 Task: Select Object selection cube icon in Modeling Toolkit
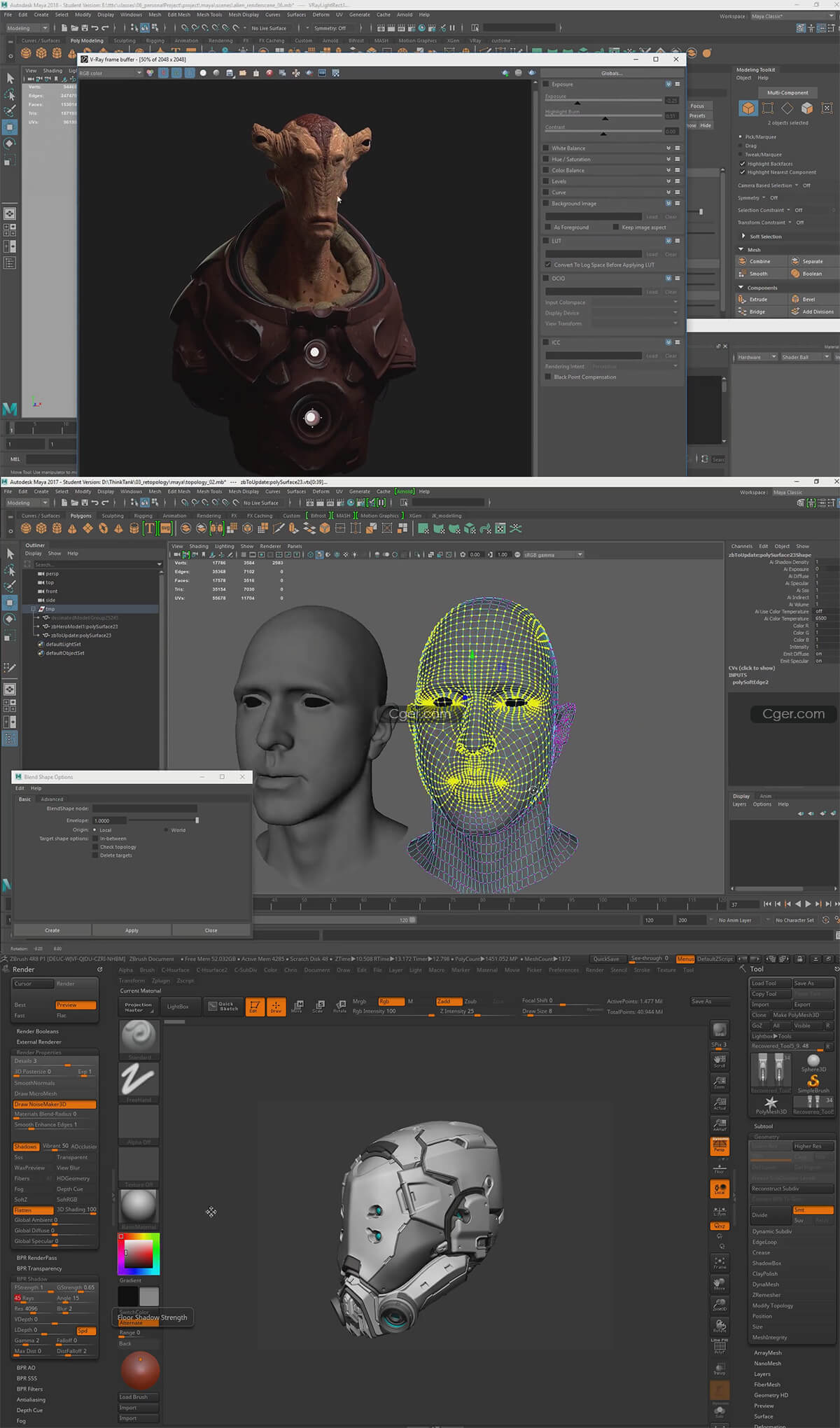coord(748,108)
